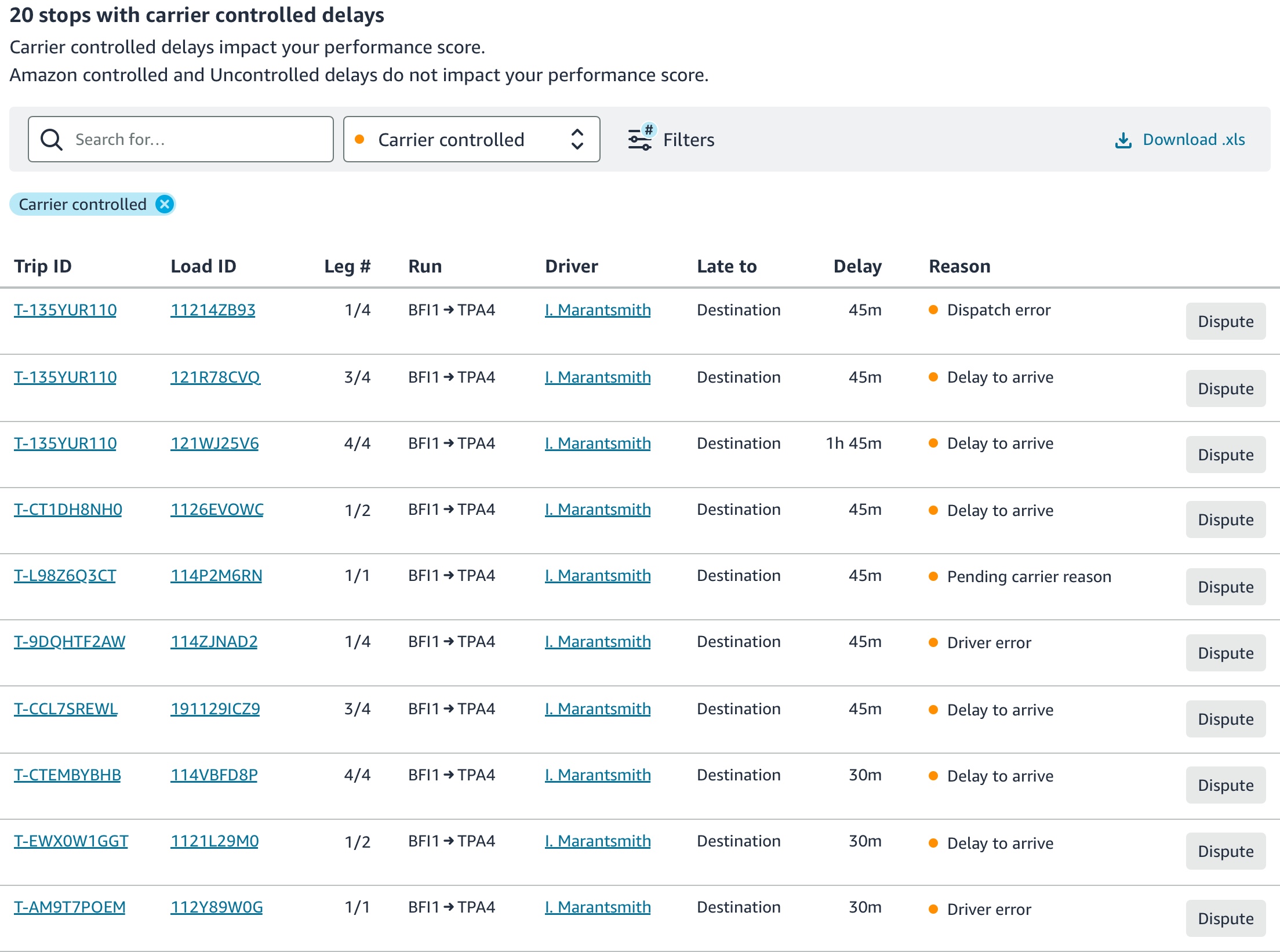Click driver link in T-9DQHTF2AW row
This screenshot has height=952, width=1280.
pos(597,641)
